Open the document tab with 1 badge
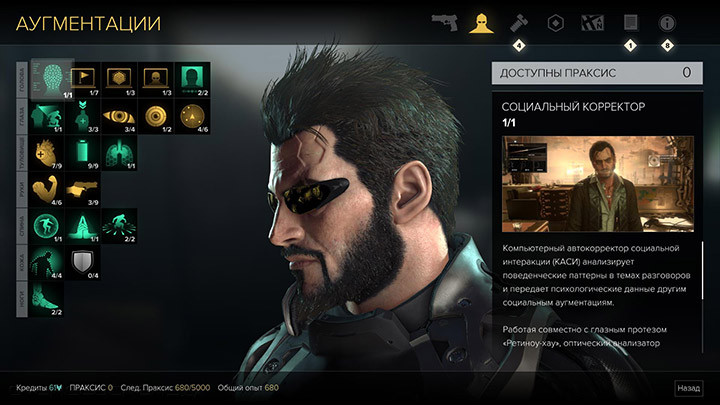The height and width of the screenshot is (405, 720). (x=630, y=22)
